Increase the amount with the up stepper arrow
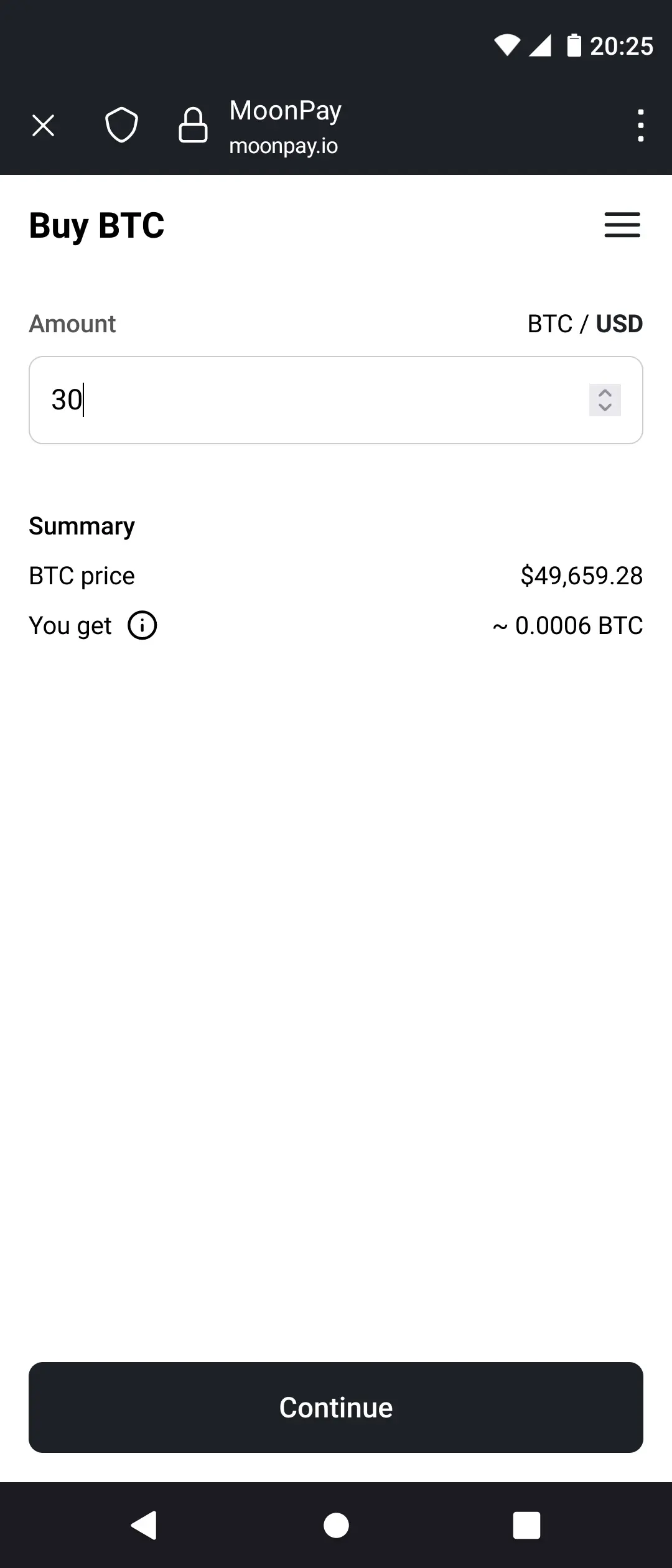Screen dimensions: 672x1568 pyautogui.click(x=605, y=393)
